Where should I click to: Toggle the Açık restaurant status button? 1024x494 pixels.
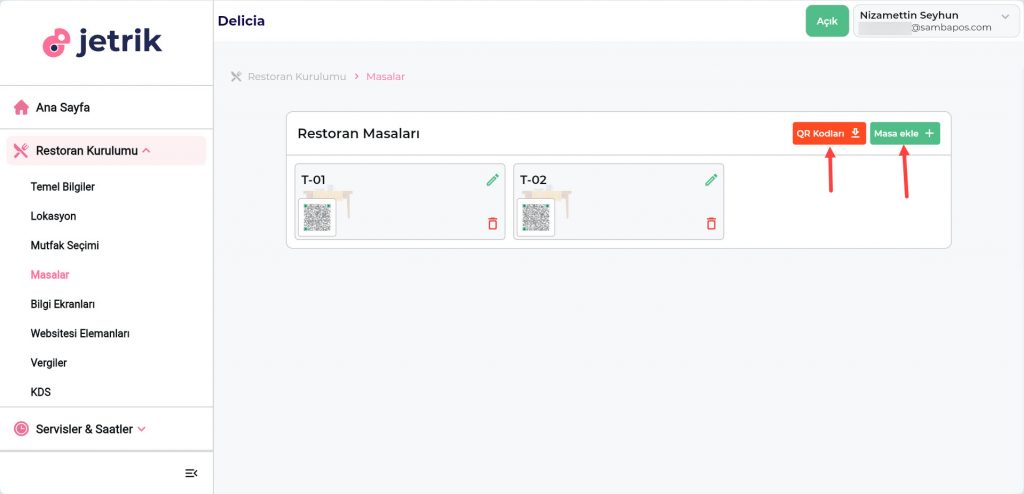click(x=826, y=21)
